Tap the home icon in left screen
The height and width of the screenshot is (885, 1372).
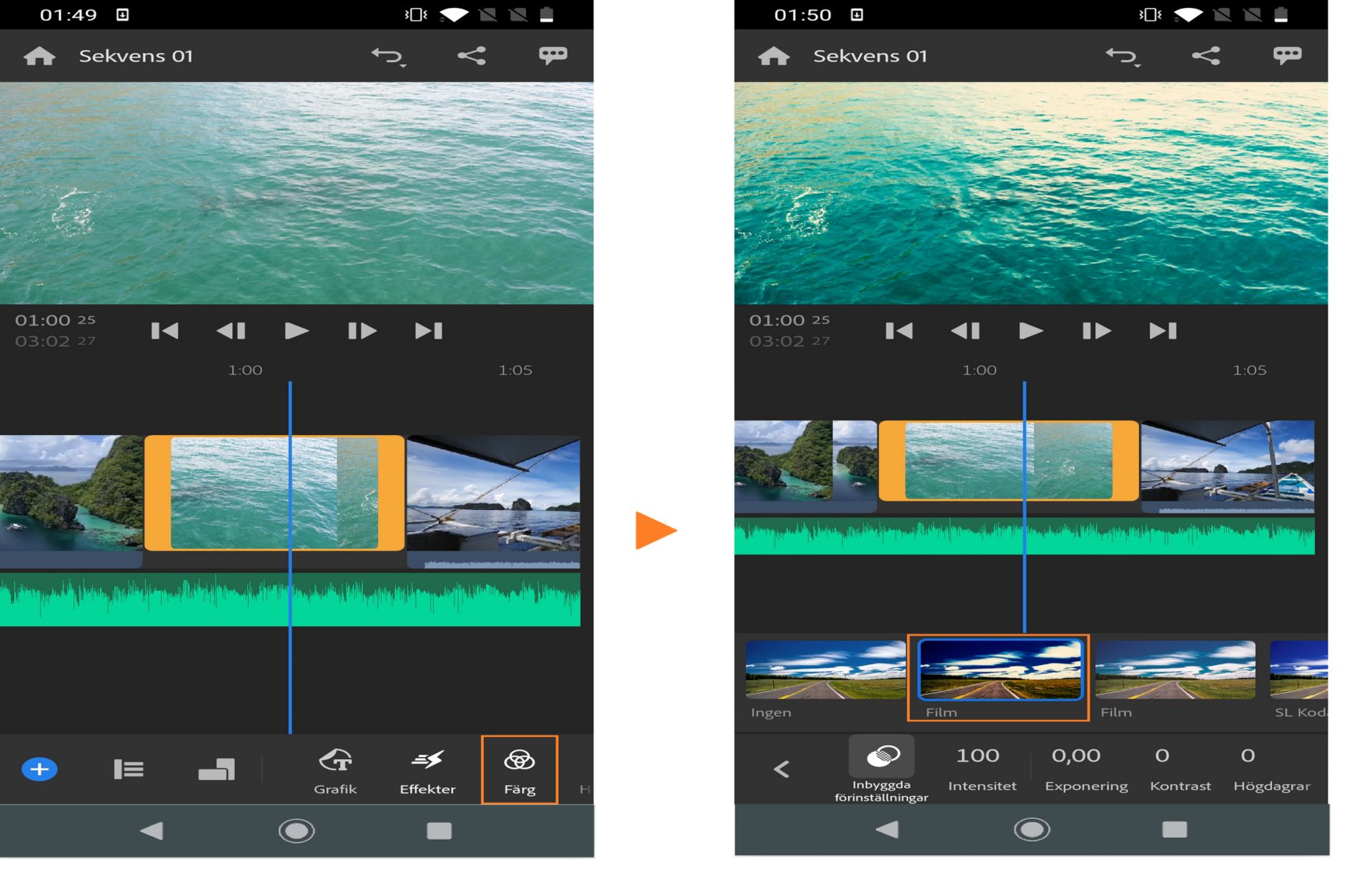[39, 56]
